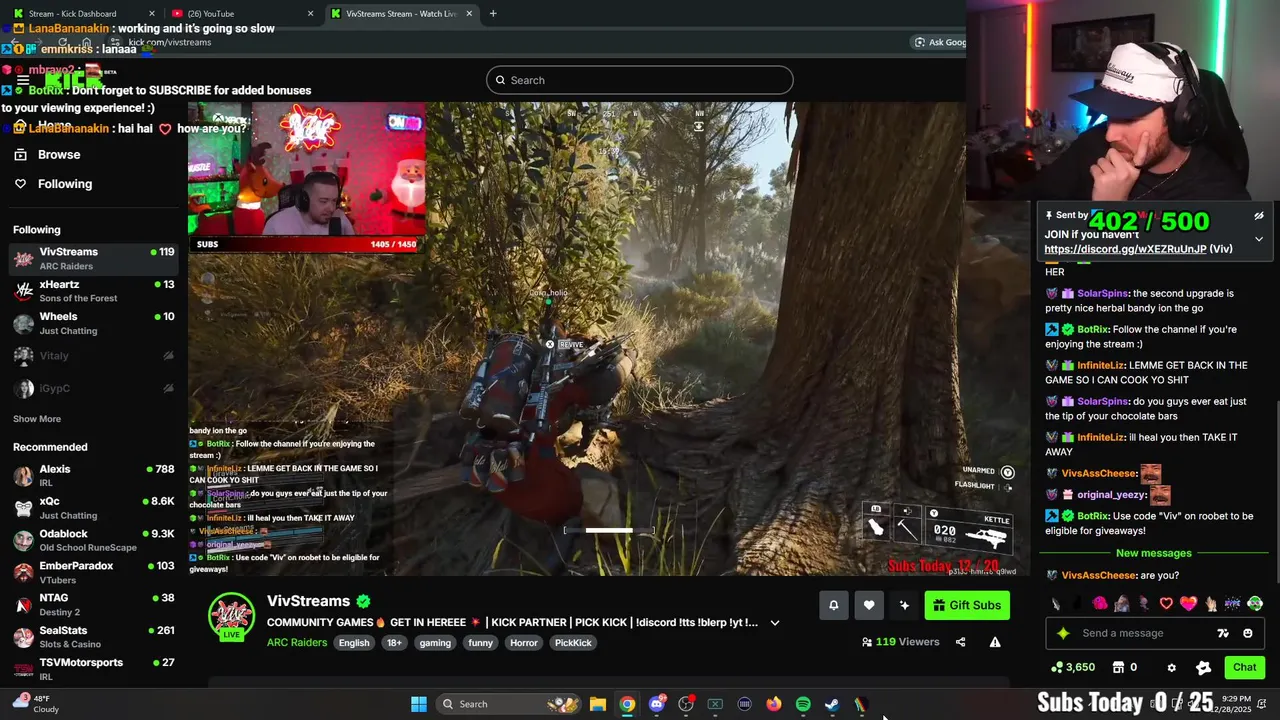Open the discord.gg invite link in pinned message

pyautogui.click(x=1125, y=249)
